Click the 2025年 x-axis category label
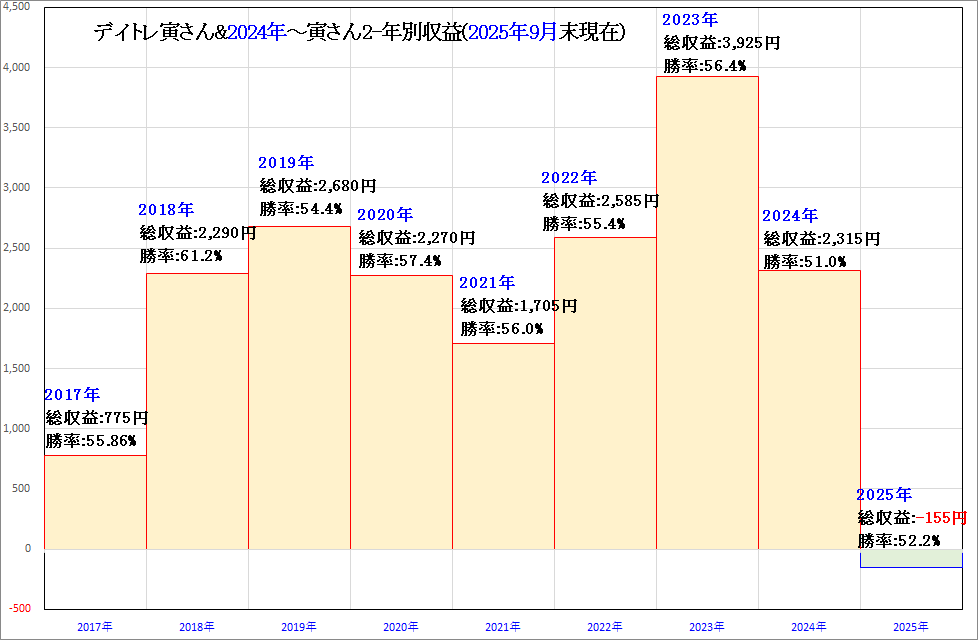978x640 pixels. click(x=911, y=627)
